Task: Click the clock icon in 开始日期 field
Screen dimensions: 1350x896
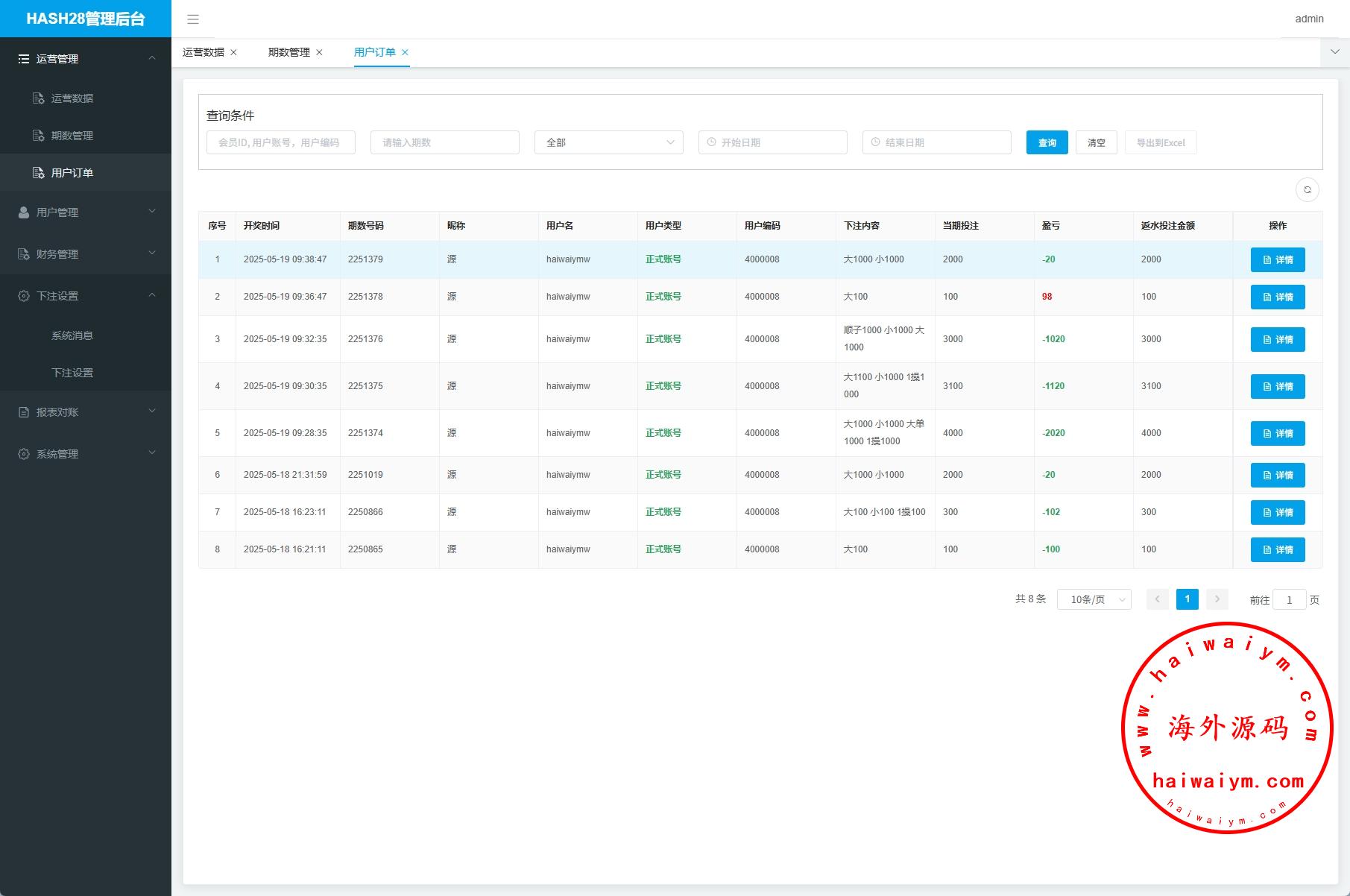Action: 711,142
